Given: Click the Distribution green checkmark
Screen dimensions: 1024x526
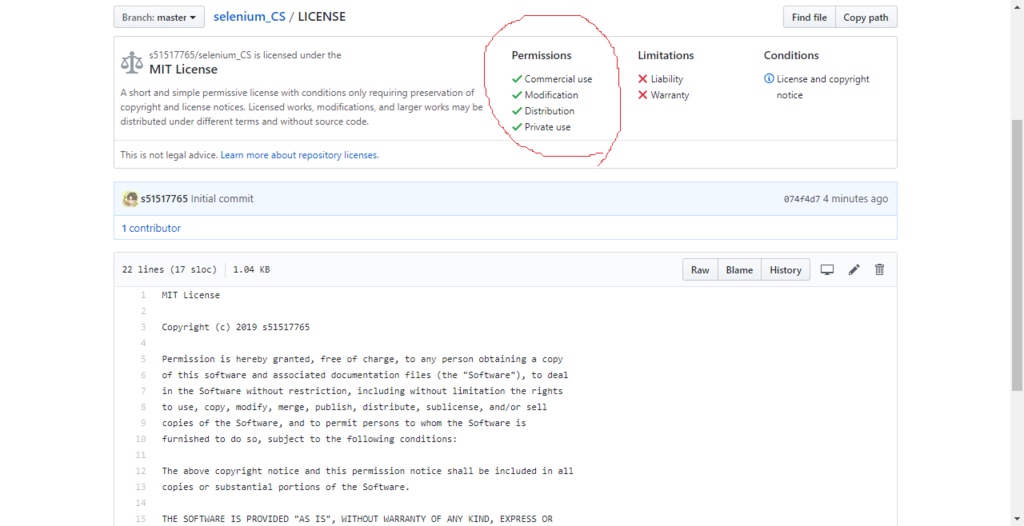Looking at the screenshot, I should 517,111.
